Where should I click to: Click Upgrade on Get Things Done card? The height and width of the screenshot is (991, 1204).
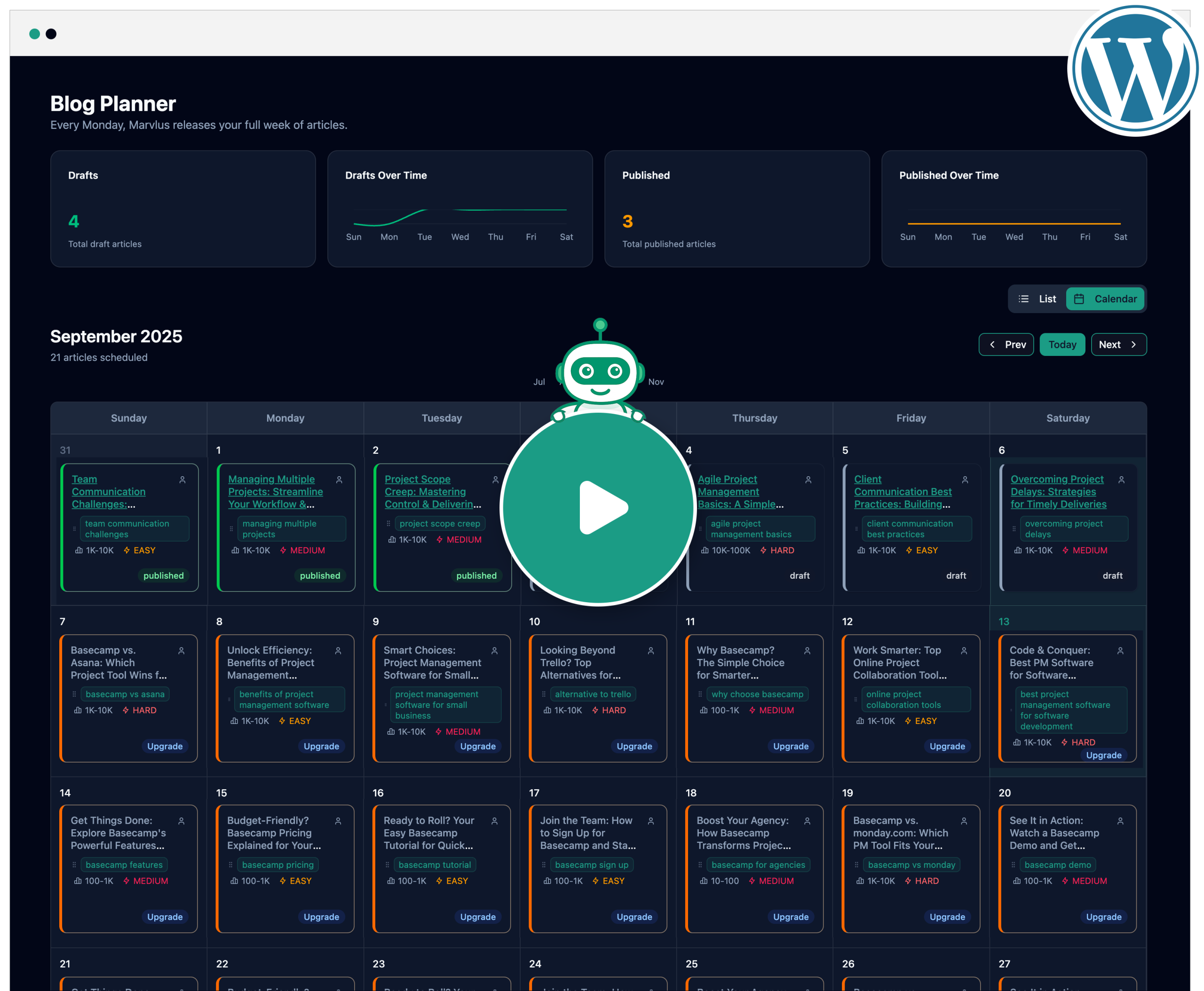(165, 917)
